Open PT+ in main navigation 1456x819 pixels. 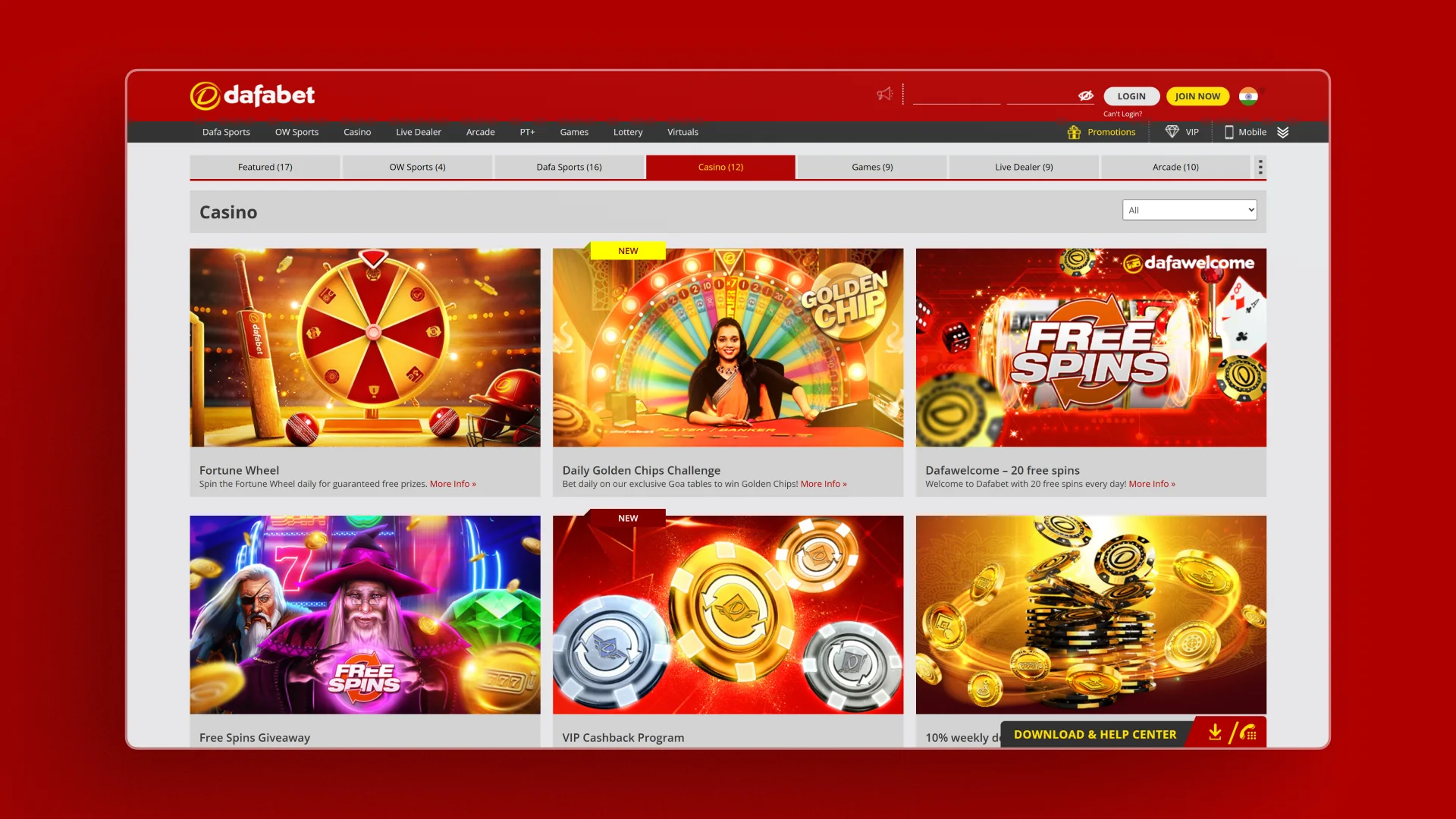[527, 132]
